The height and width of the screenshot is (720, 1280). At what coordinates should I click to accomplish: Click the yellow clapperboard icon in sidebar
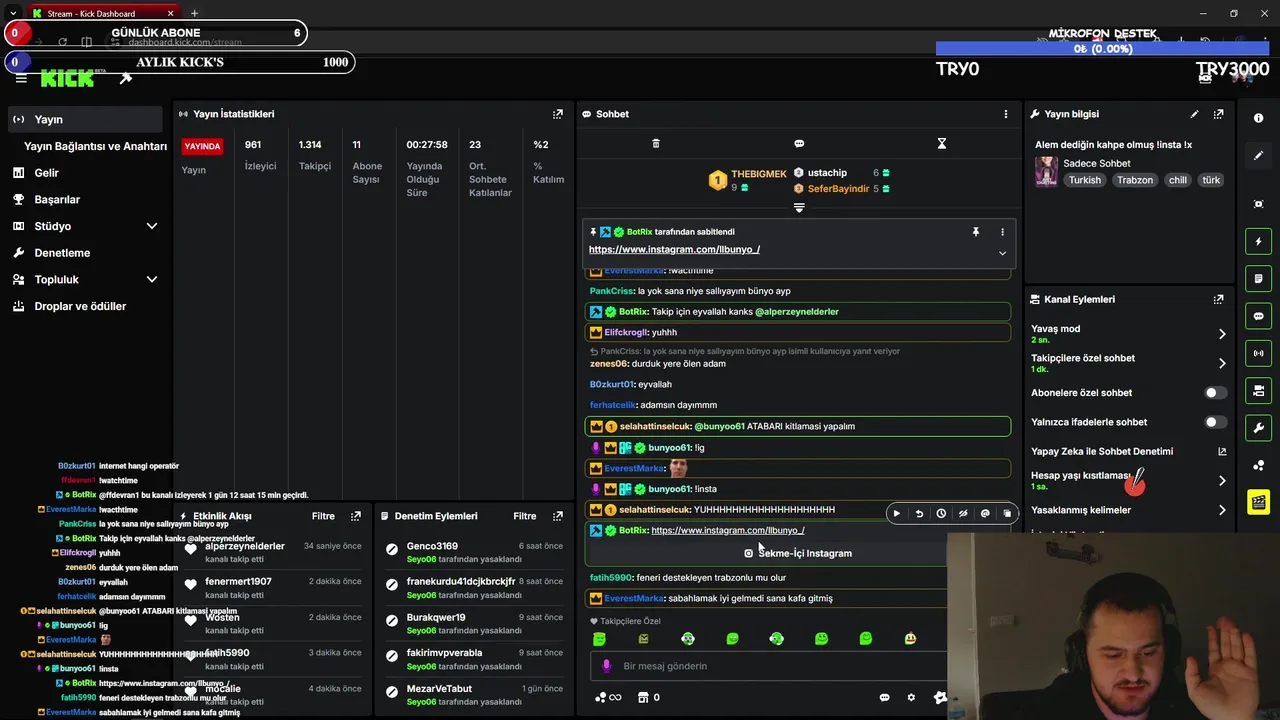click(1258, 501)
